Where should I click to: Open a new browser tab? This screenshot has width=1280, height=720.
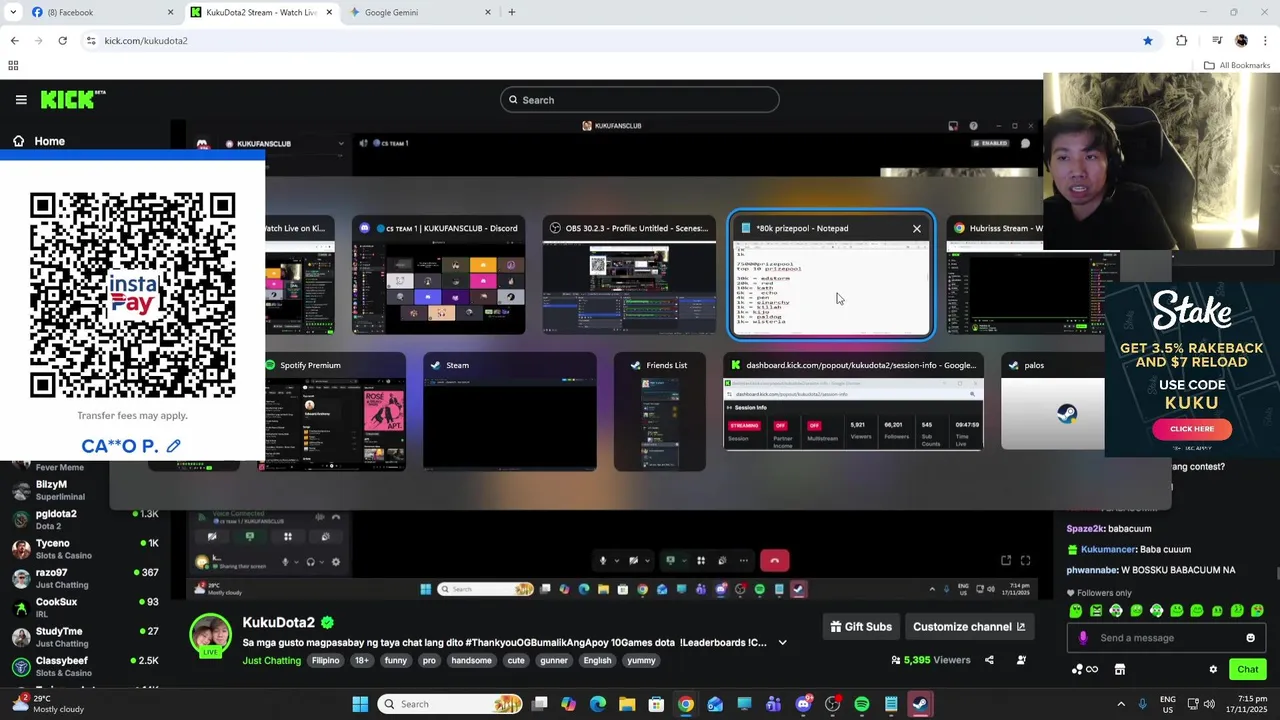512,12
